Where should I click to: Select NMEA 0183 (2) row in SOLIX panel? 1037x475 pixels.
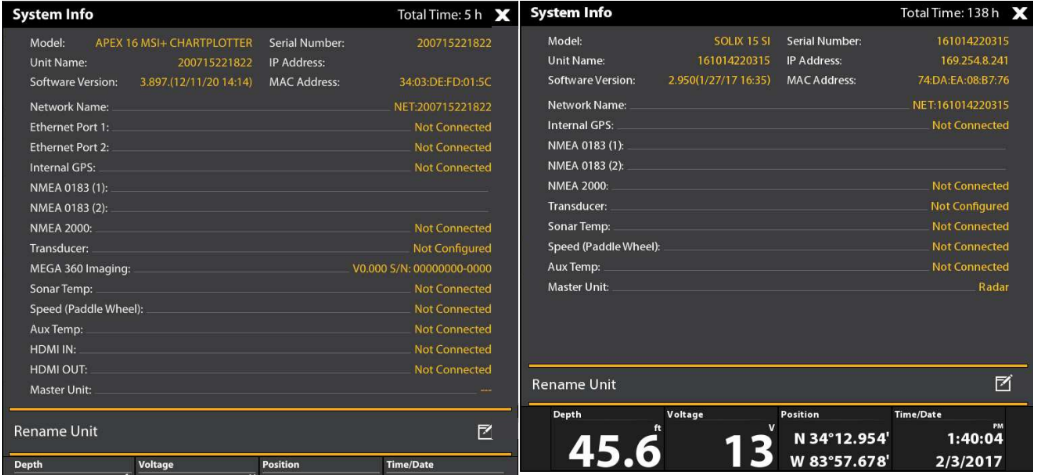[x=778, y=166]
